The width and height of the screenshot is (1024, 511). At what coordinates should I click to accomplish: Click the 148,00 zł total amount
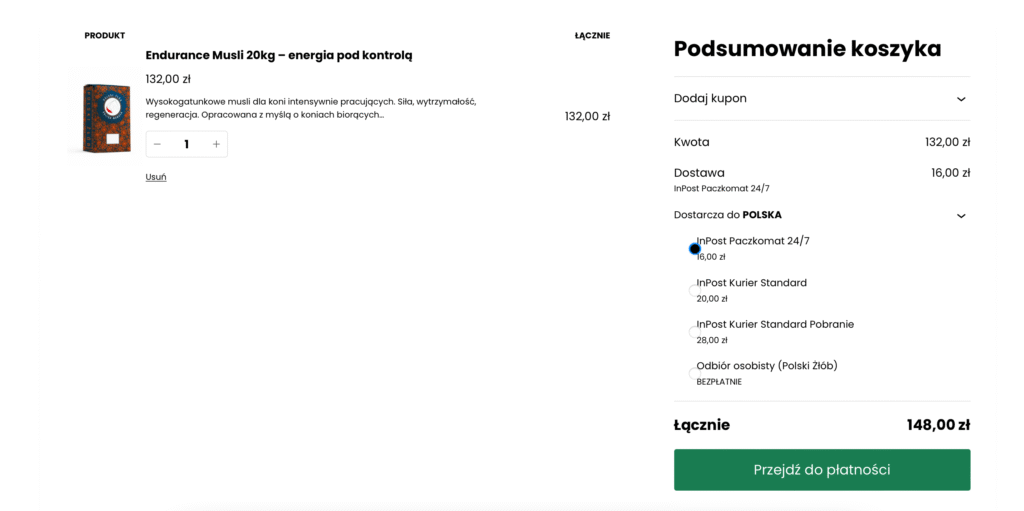(938, 425)
